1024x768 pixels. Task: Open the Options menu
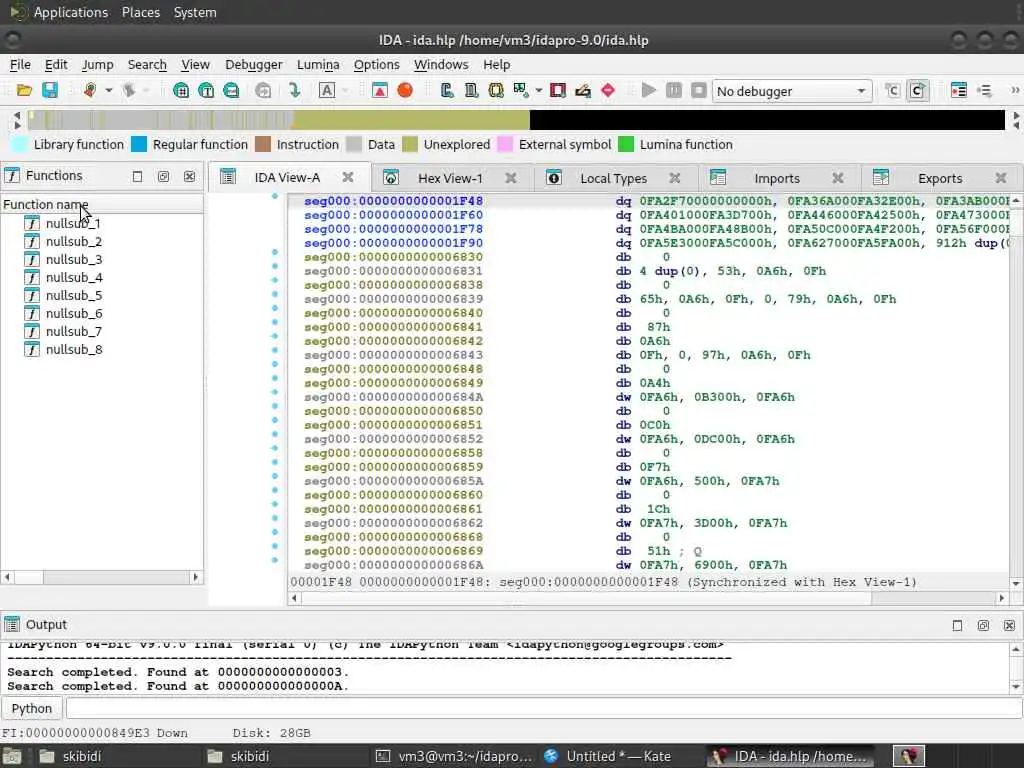click(x=376, y=64)
